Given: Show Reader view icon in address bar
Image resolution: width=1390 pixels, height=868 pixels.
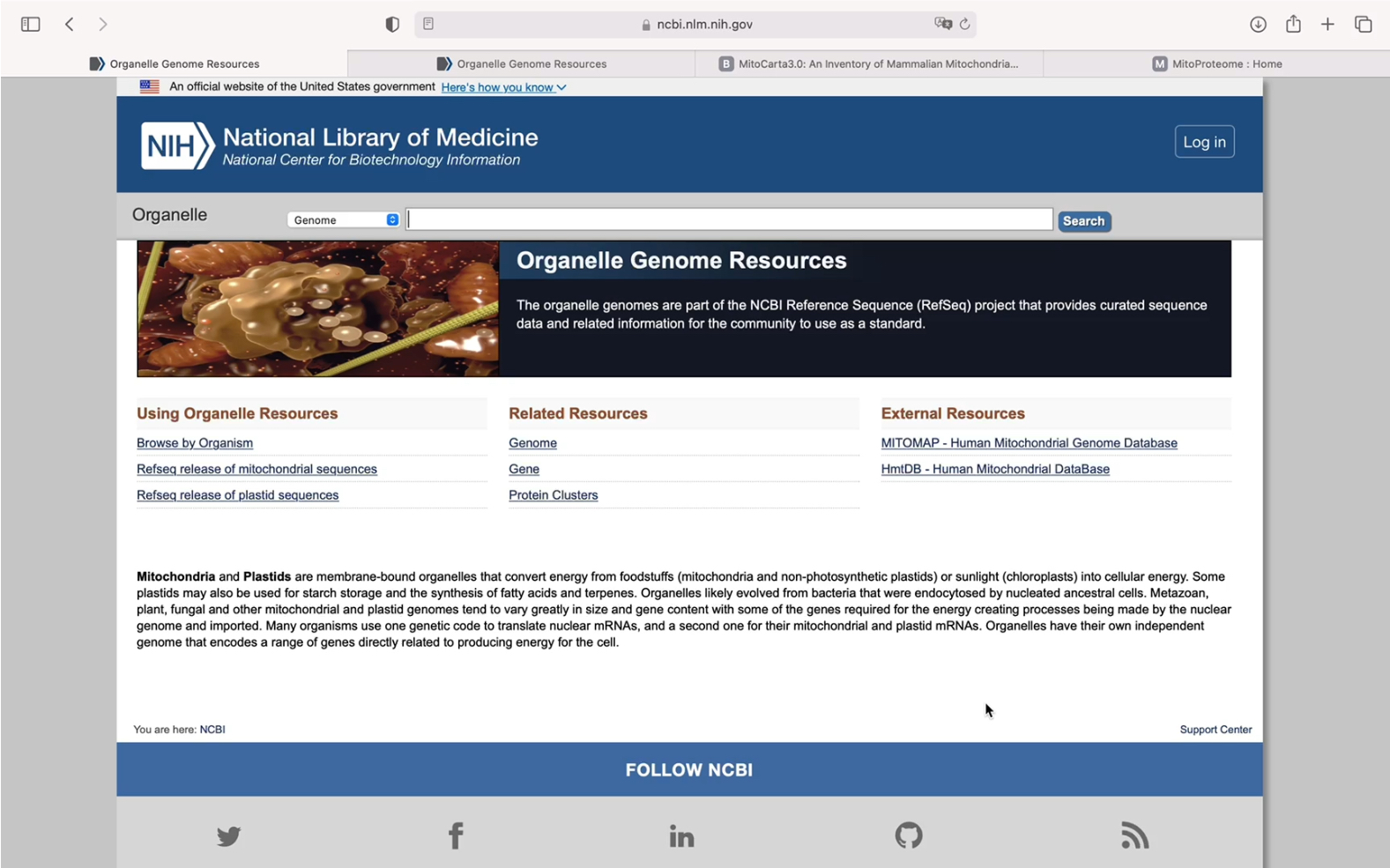Looking at the screenshot, I should click(x=428, y=24).
